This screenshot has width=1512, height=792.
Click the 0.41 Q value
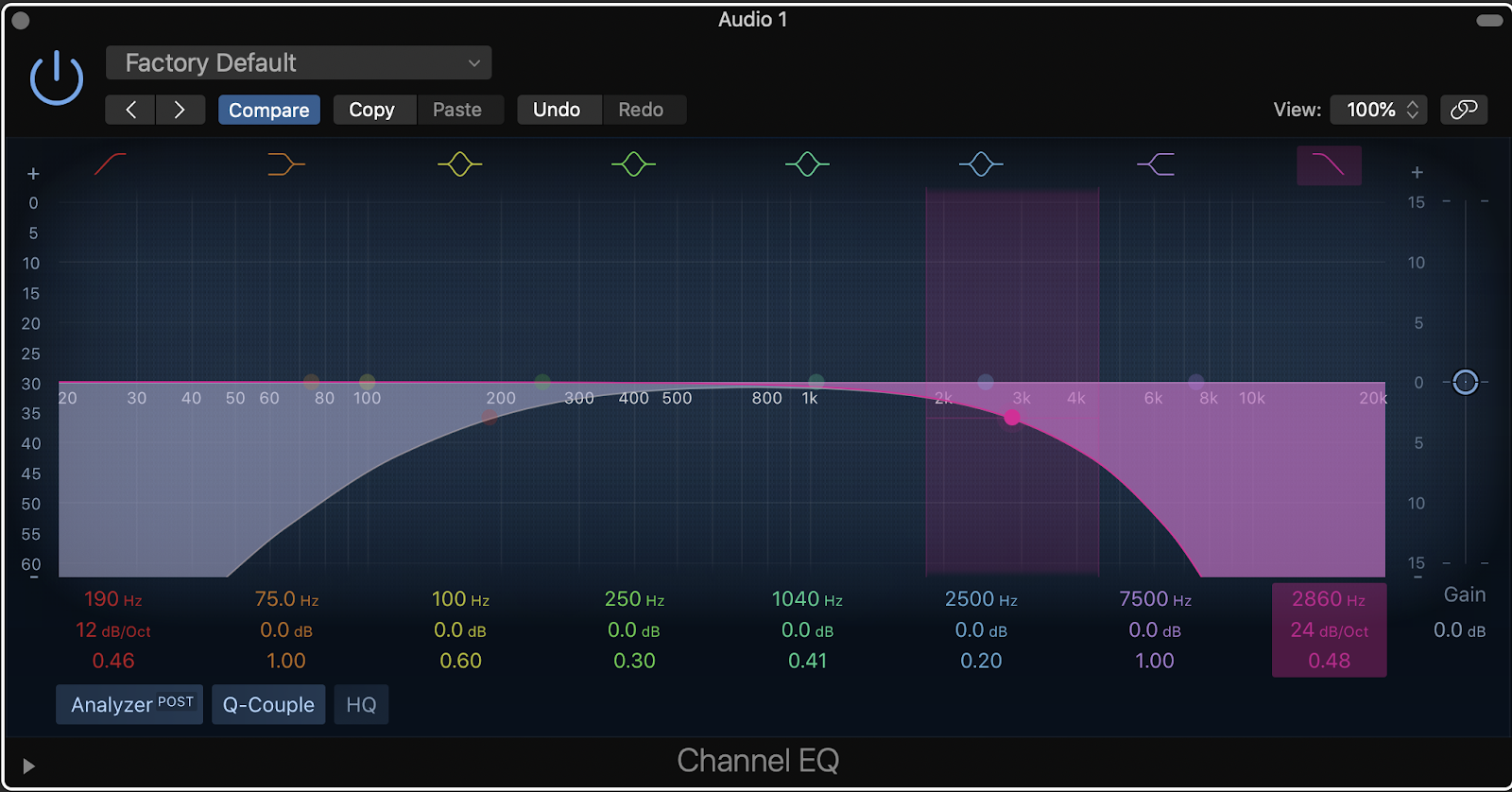tap(807, 662)
